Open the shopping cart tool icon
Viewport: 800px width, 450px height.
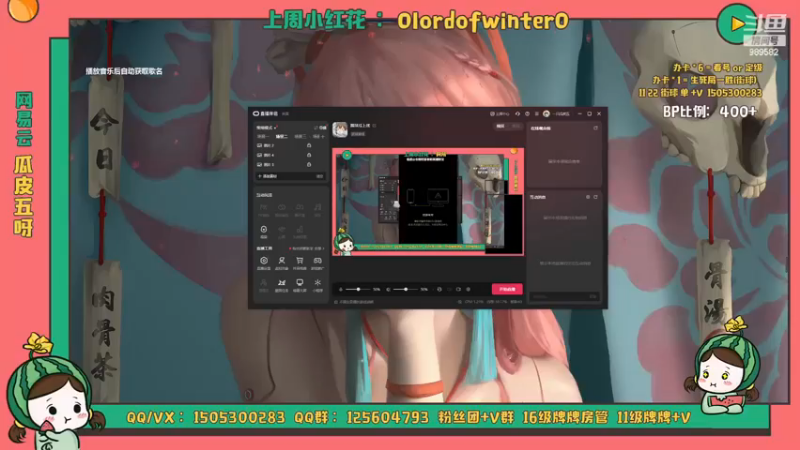tap(299, 263)
